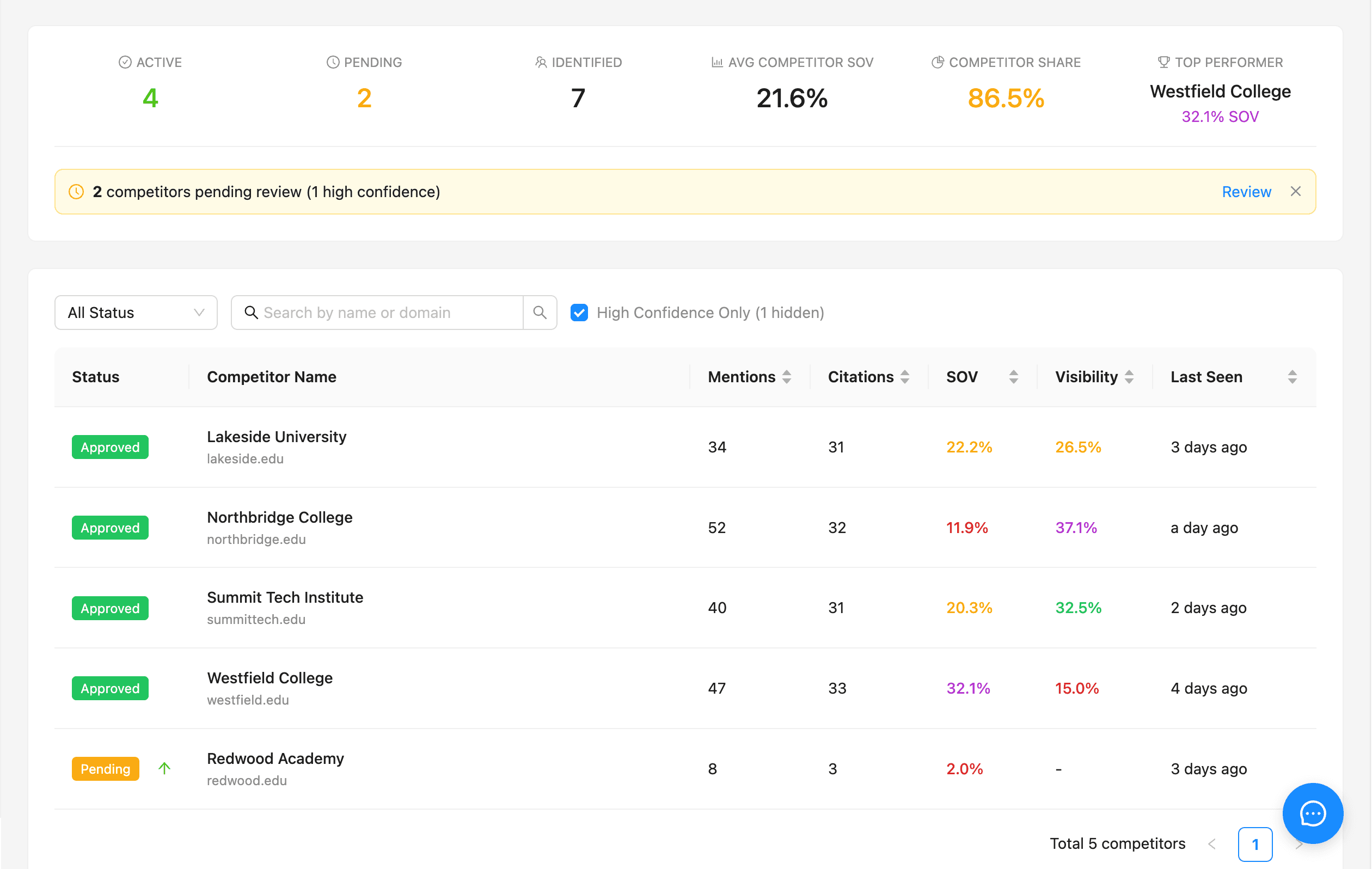
Task: Open the chat bubble in bottom-right corner
Action: pyautogui.click(x=1312, y=813)
